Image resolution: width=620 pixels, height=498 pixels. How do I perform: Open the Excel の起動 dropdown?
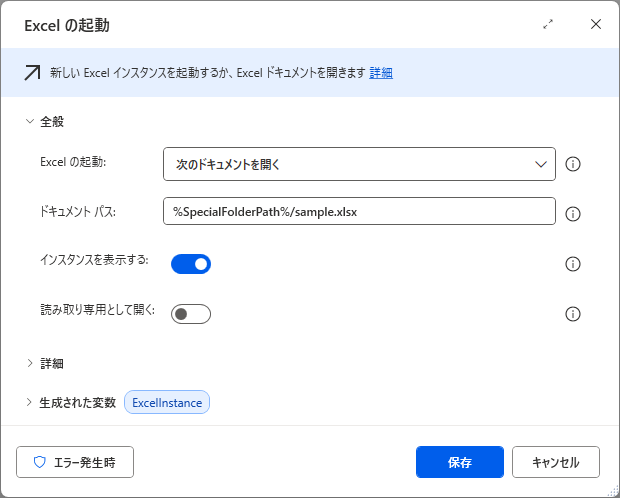point(359,164)
